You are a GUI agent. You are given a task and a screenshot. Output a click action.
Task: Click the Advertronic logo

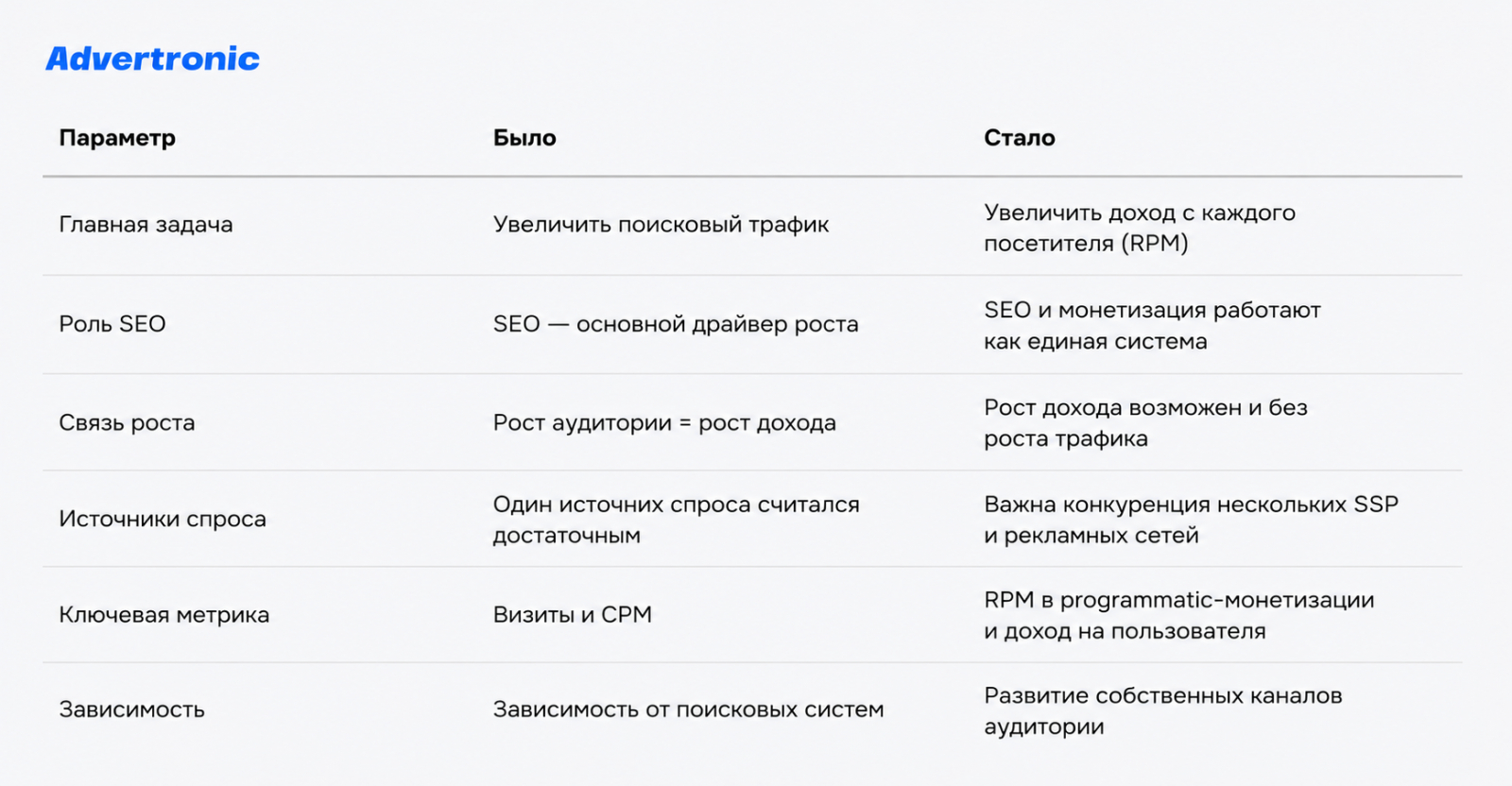[x=152, y=59]
